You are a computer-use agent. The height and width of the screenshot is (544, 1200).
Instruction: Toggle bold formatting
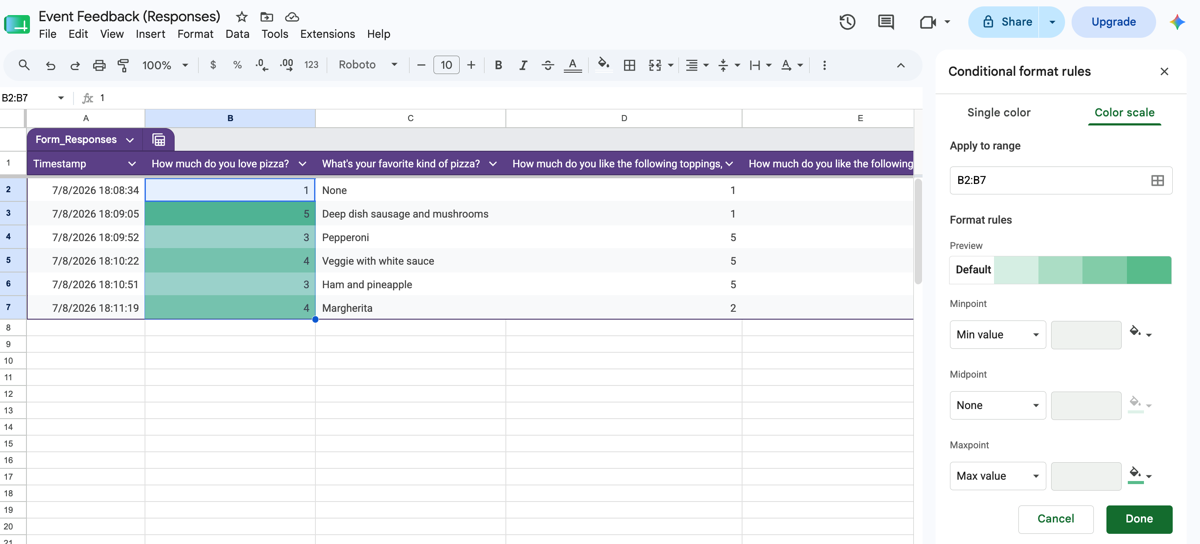(498, 65)
